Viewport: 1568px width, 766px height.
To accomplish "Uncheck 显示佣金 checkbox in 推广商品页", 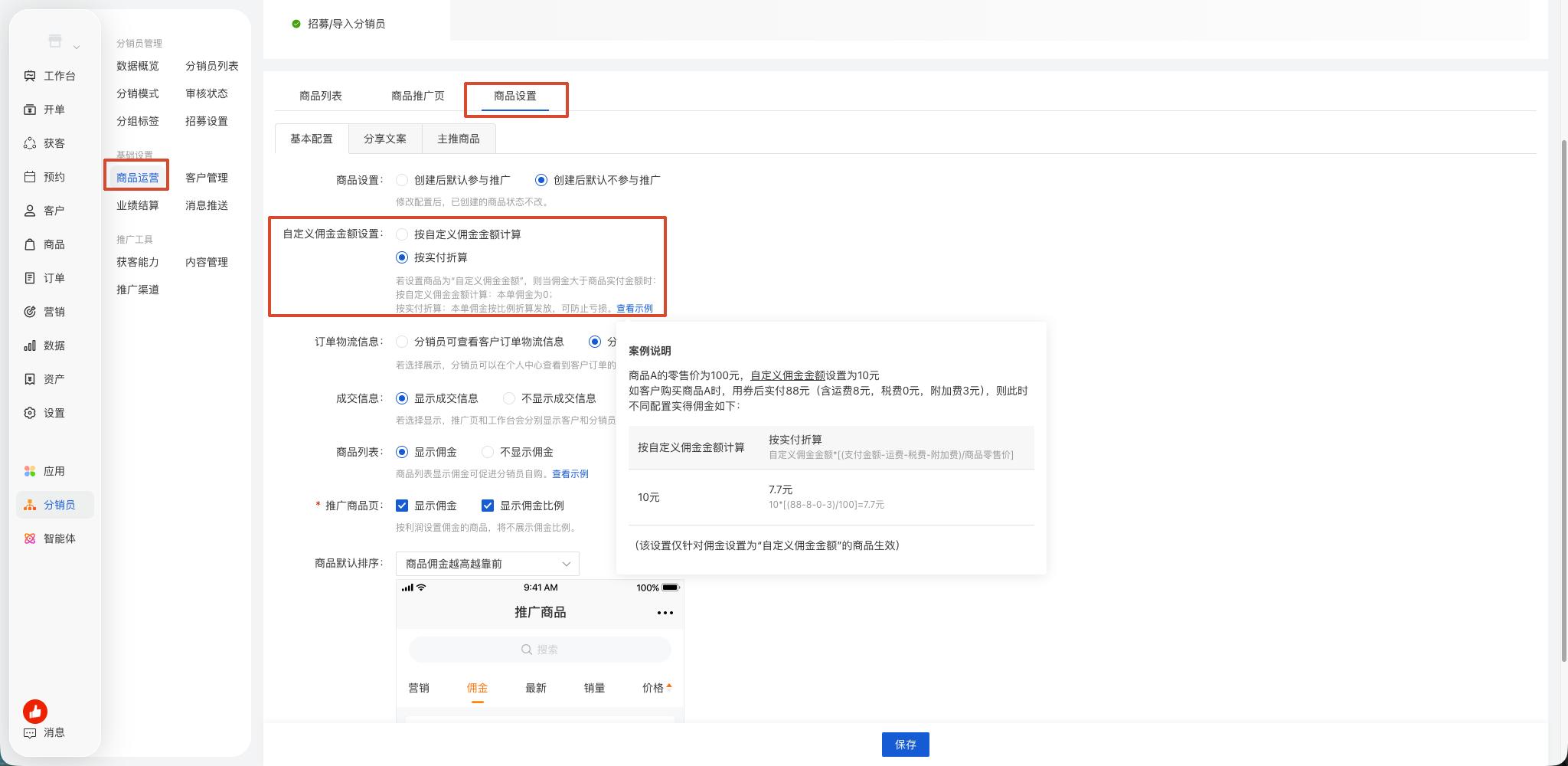I will 402,506.
